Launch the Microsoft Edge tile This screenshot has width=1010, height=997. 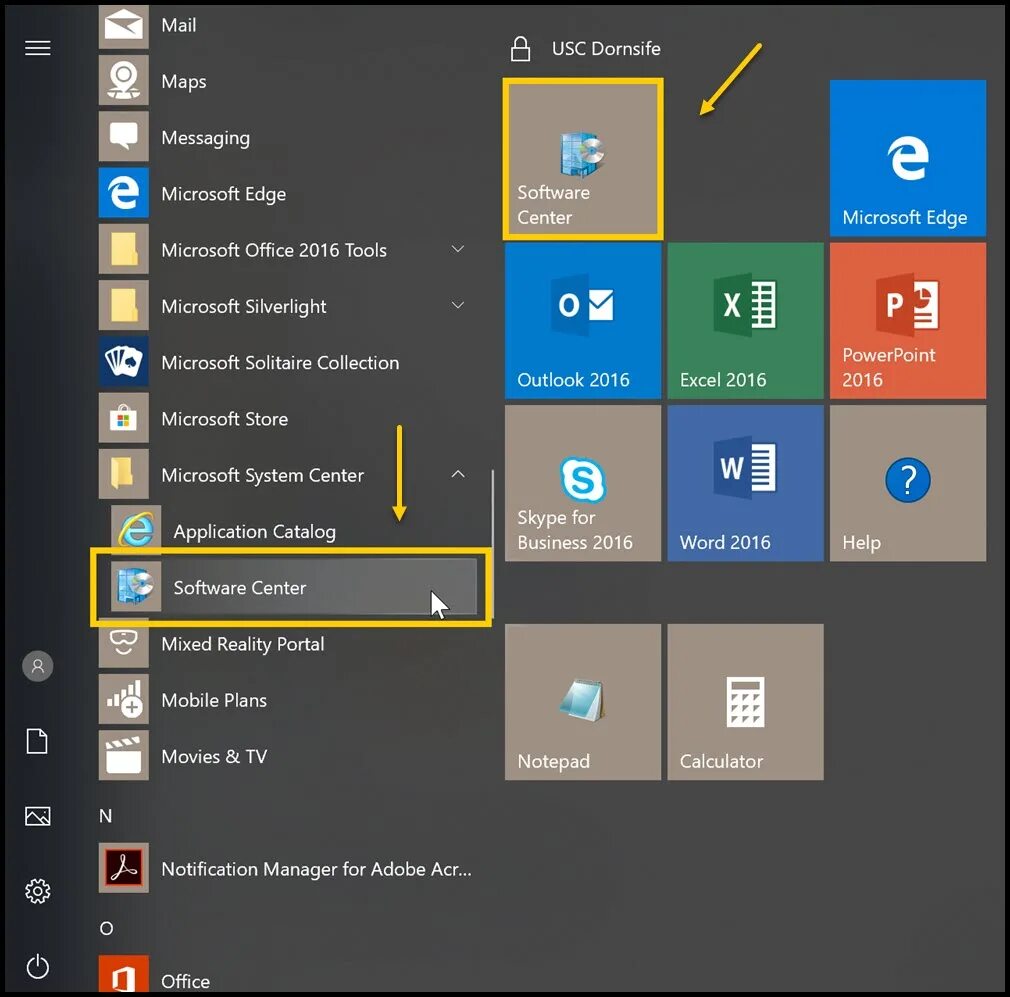coord(908,158)
